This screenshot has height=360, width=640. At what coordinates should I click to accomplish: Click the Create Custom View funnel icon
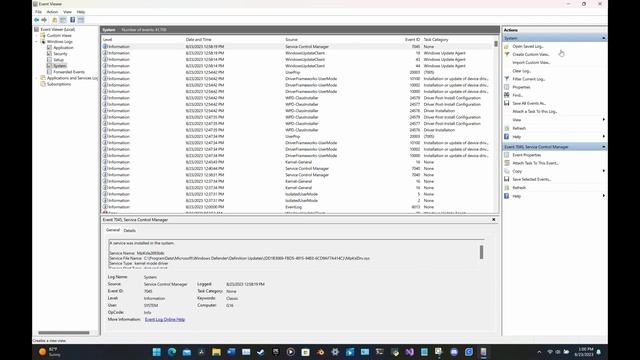[507, 54]
